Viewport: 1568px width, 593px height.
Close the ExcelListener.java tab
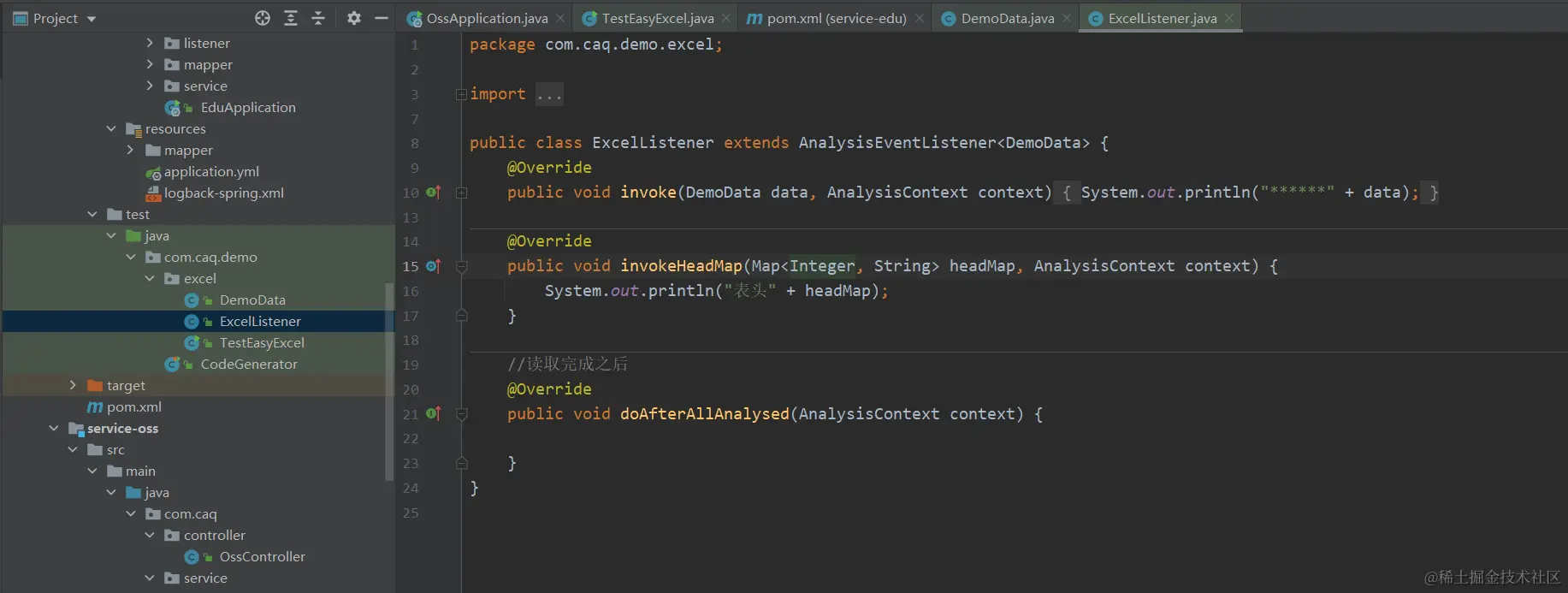[x=1229, y=18]
